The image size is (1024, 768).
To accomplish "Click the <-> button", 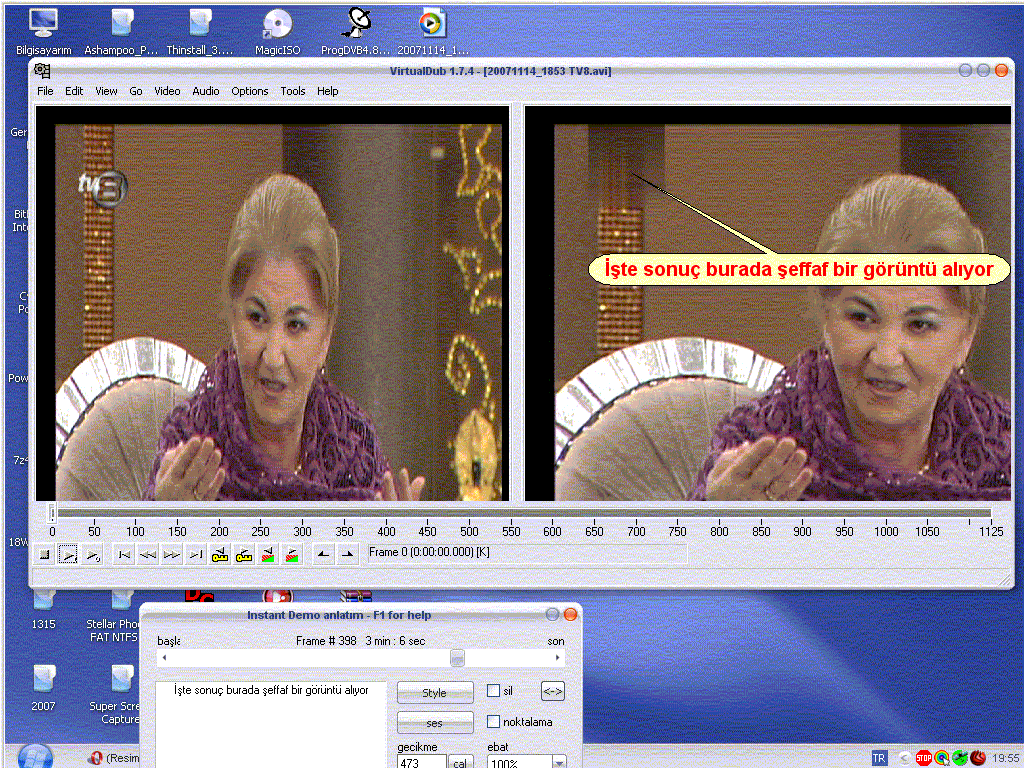I will coord(552,692).
